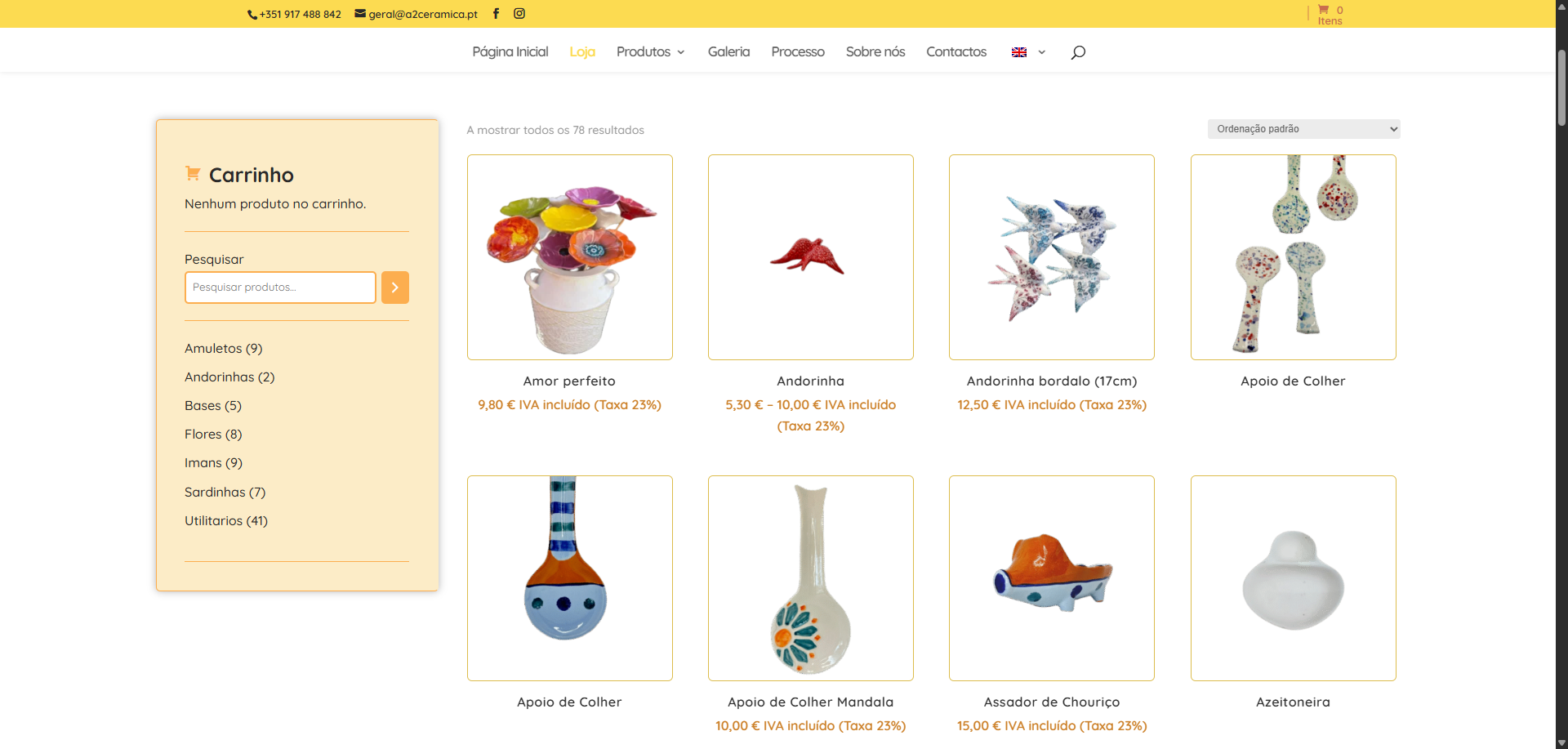
Task: Expand the Produtos menu chevron
Action: [x=680, y=52]
